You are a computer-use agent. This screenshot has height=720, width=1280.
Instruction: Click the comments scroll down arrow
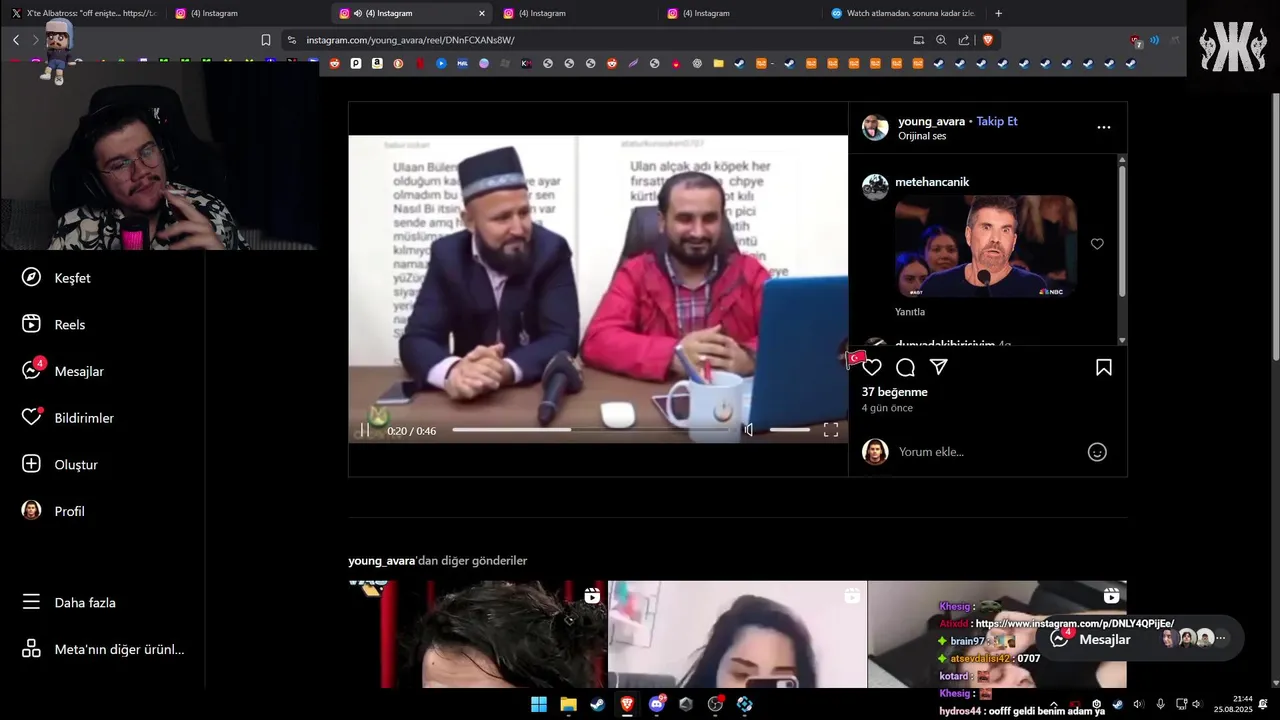click(1122, 340)
